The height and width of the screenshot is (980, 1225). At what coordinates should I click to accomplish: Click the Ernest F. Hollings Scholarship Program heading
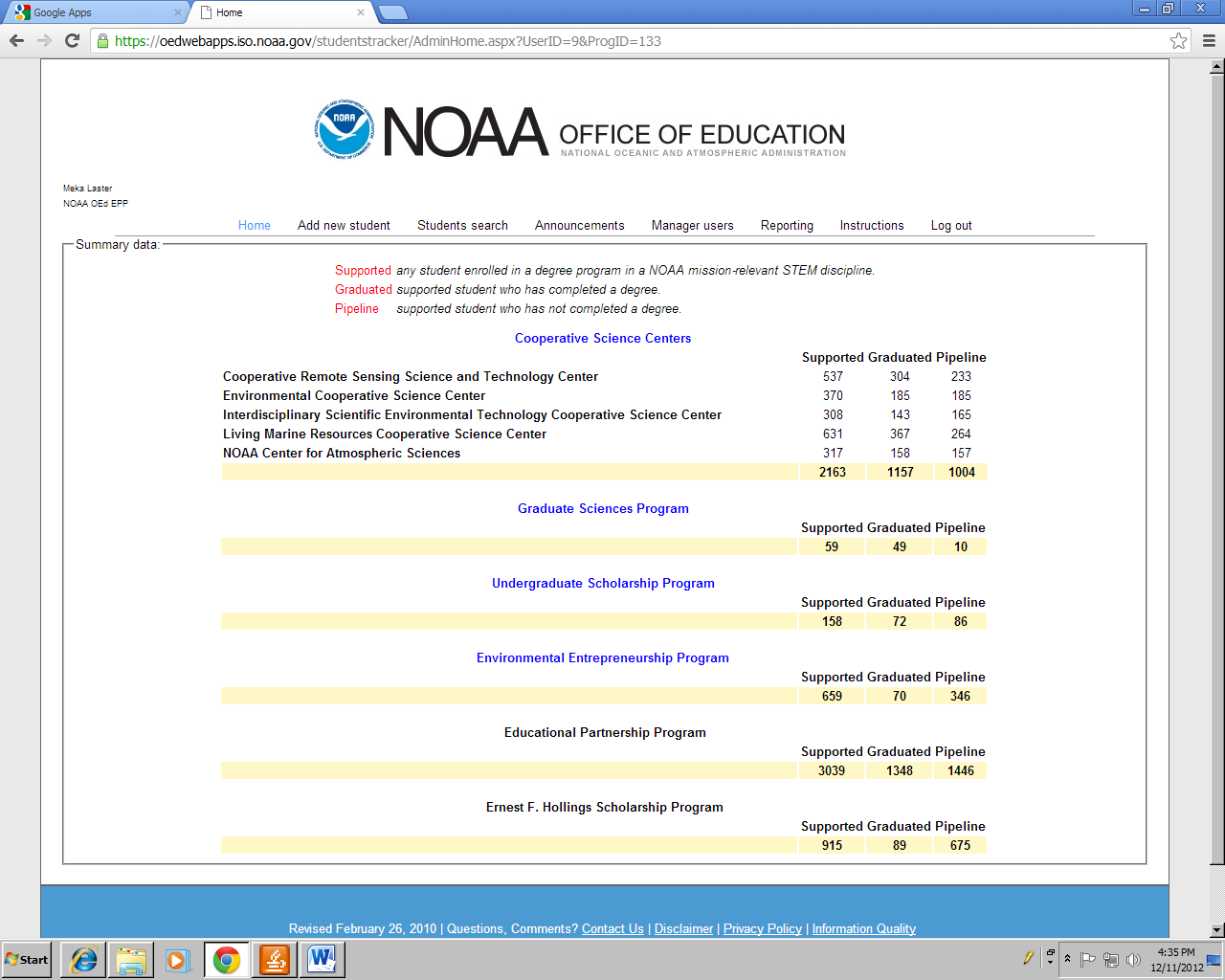tap(605, 808)
